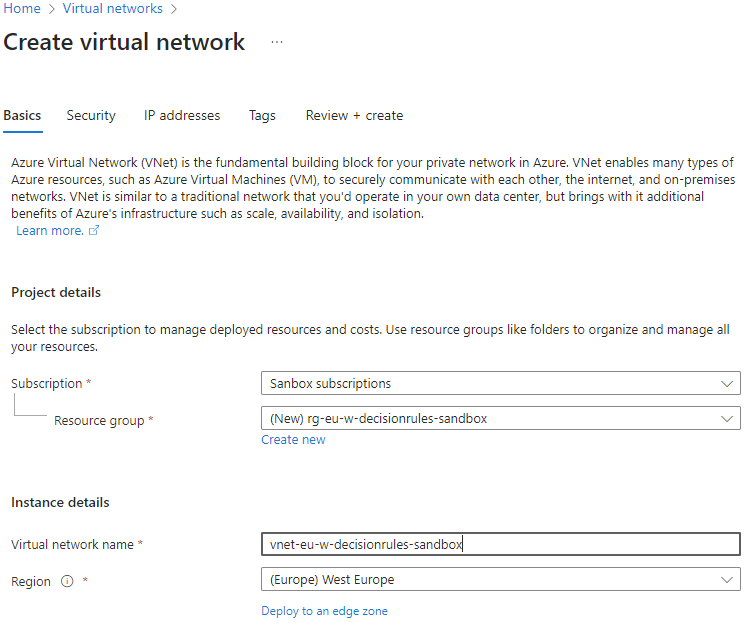Click the Subscription field label
This screenshot has height=623, width=754.
click(x=46, y=384)
